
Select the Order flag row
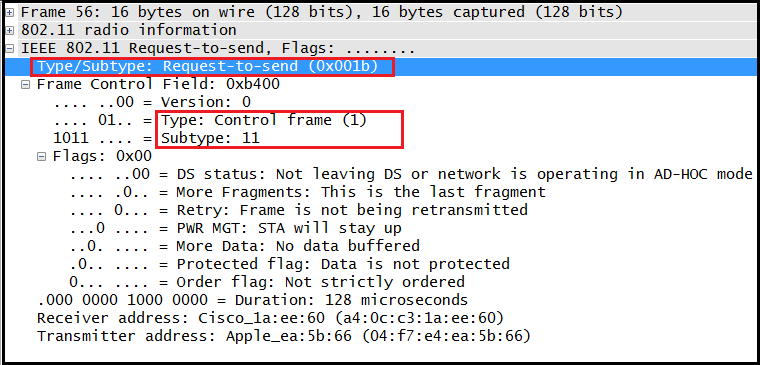pyautogui.click(x=267, y=282)
